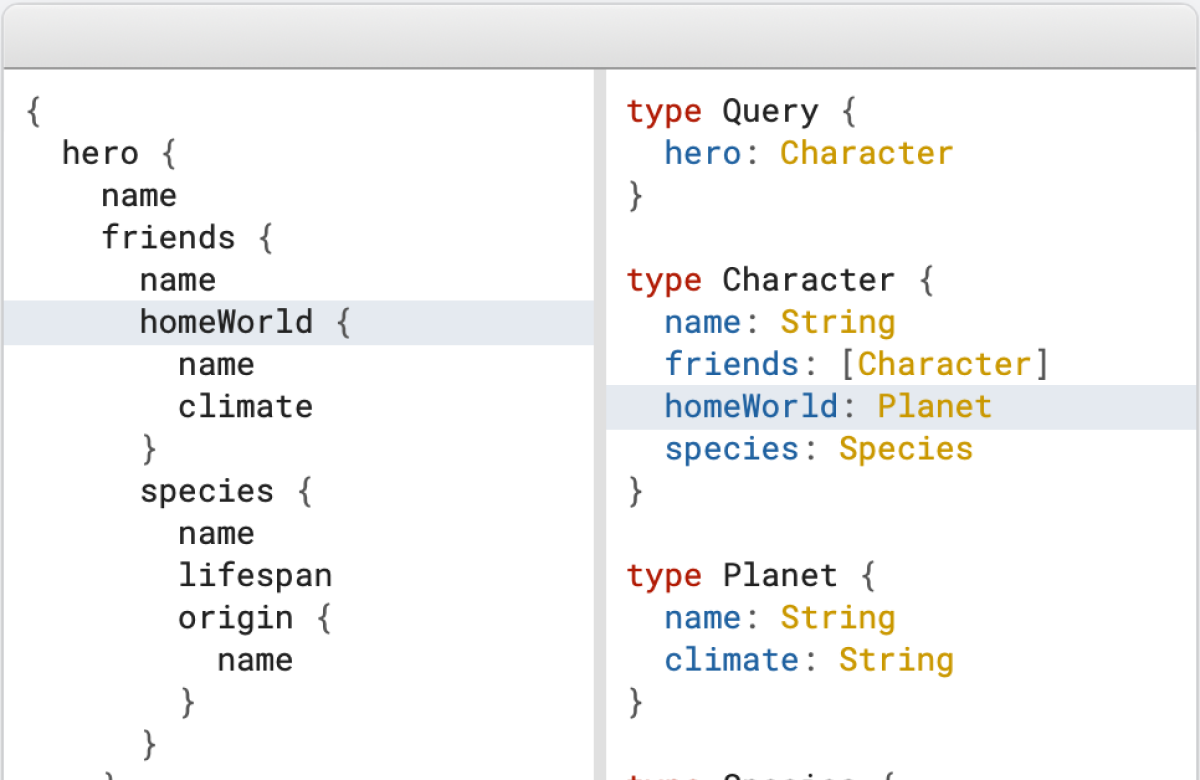Select the String type on the climate line

tap(896, 659)
